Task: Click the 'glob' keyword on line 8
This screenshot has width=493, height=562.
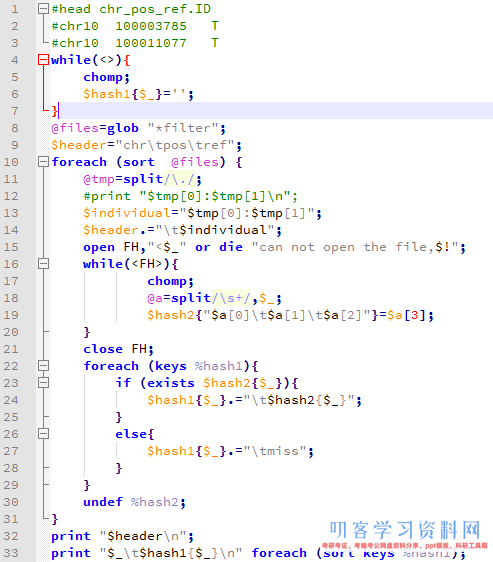Action: click(x=123, y=128)
